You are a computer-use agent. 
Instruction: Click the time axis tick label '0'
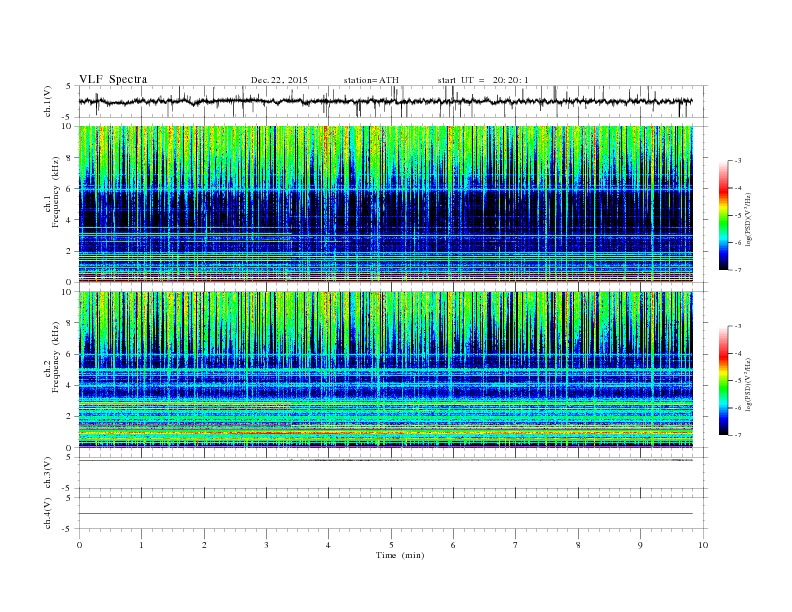[x=79, y=545]
